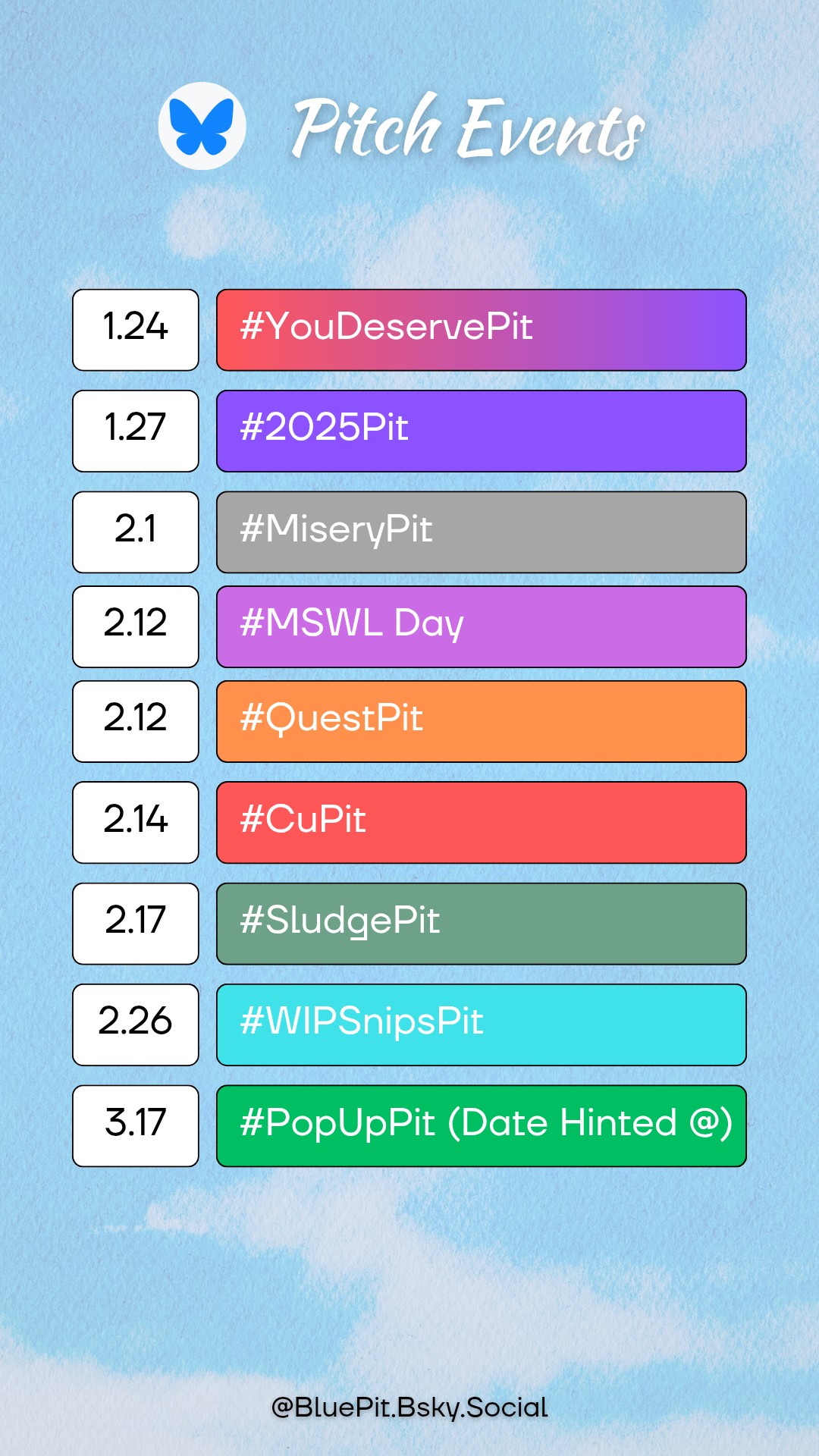Select the #2025Pit purple bar
This screenshot has width=819, height=1456.
point(481,431)
